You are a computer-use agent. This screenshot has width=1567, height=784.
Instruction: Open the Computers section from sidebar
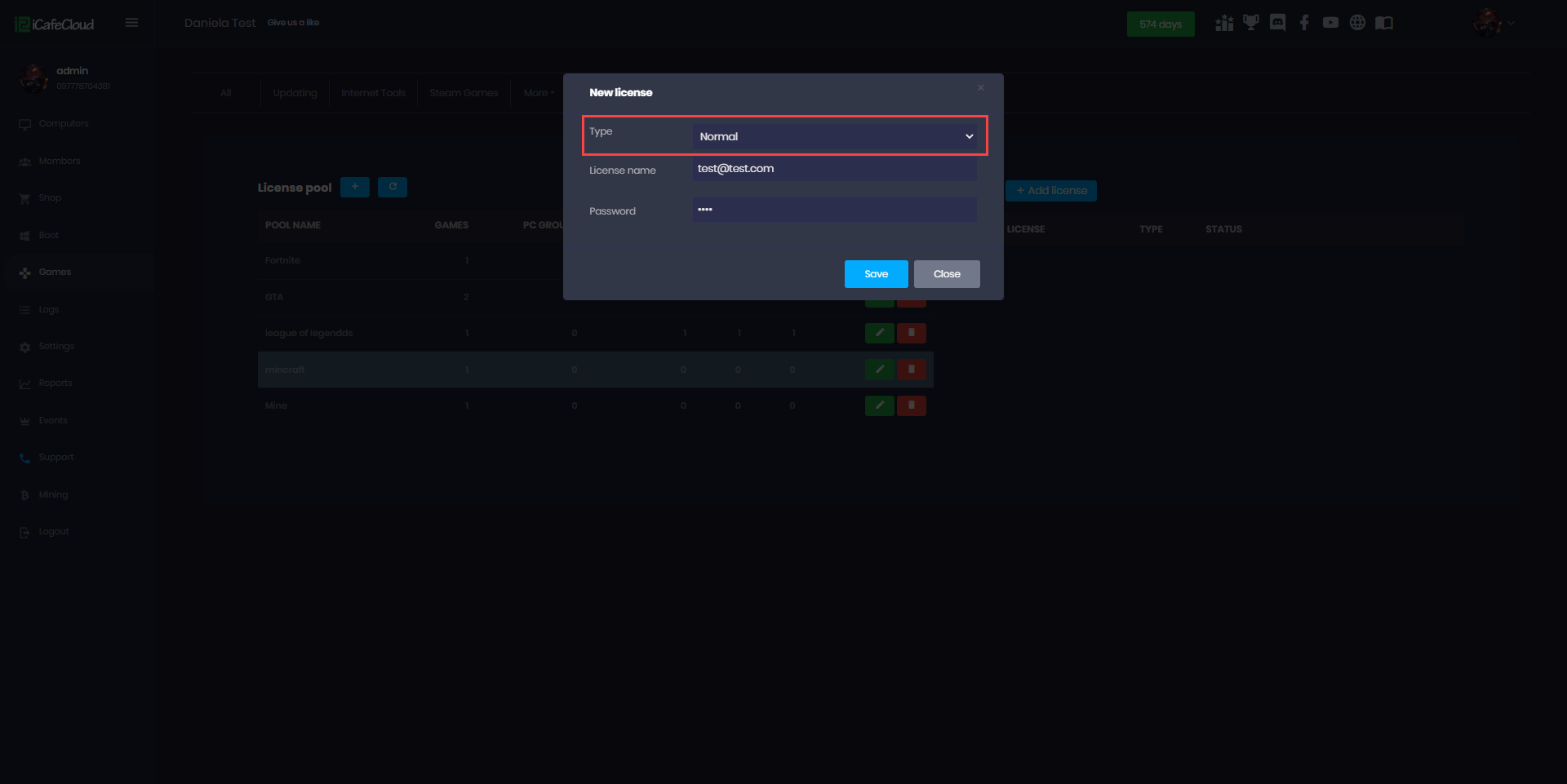(x=64, y=123)
